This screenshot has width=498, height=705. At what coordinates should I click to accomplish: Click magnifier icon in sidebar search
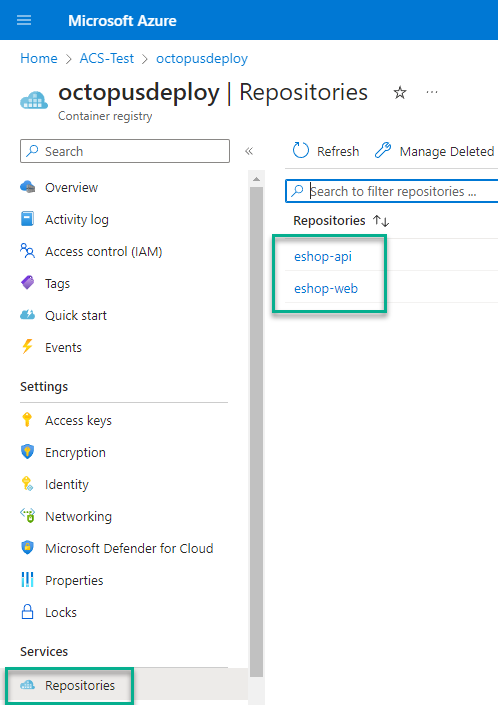point(32,151)
